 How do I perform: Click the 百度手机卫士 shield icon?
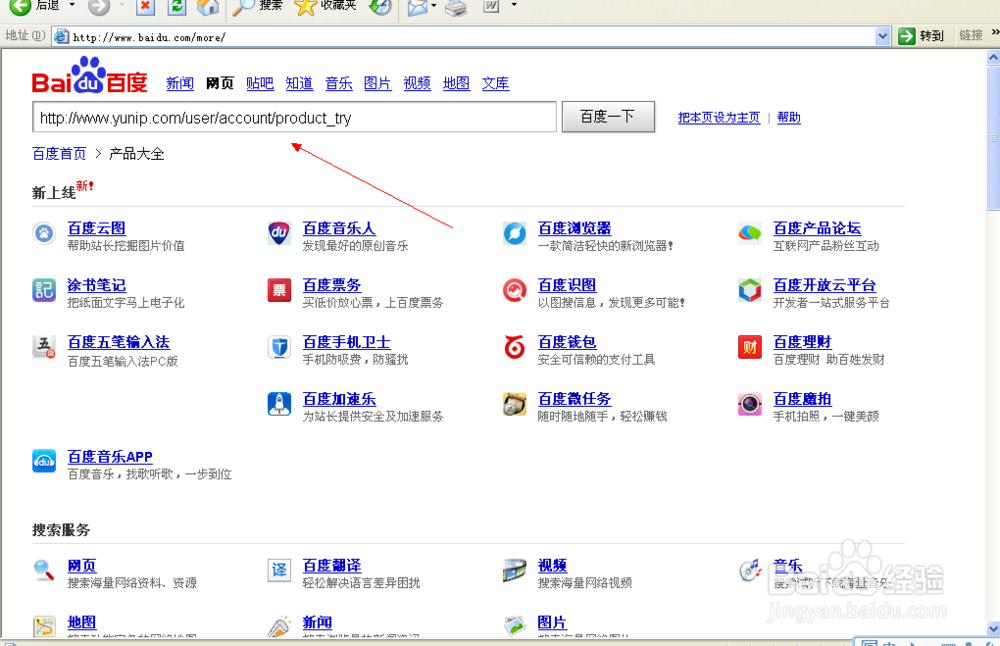click(279, 347)
